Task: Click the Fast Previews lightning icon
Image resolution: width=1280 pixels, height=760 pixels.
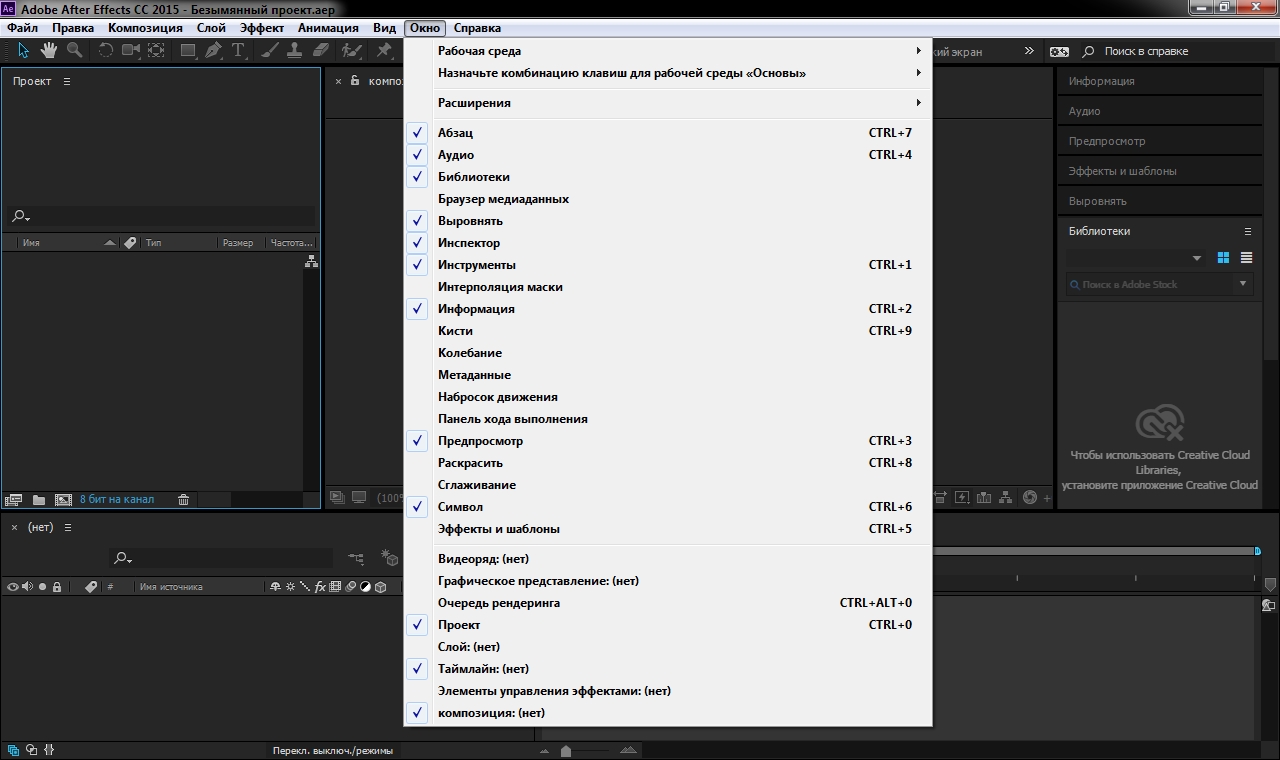Action: [x=962, y=497]
